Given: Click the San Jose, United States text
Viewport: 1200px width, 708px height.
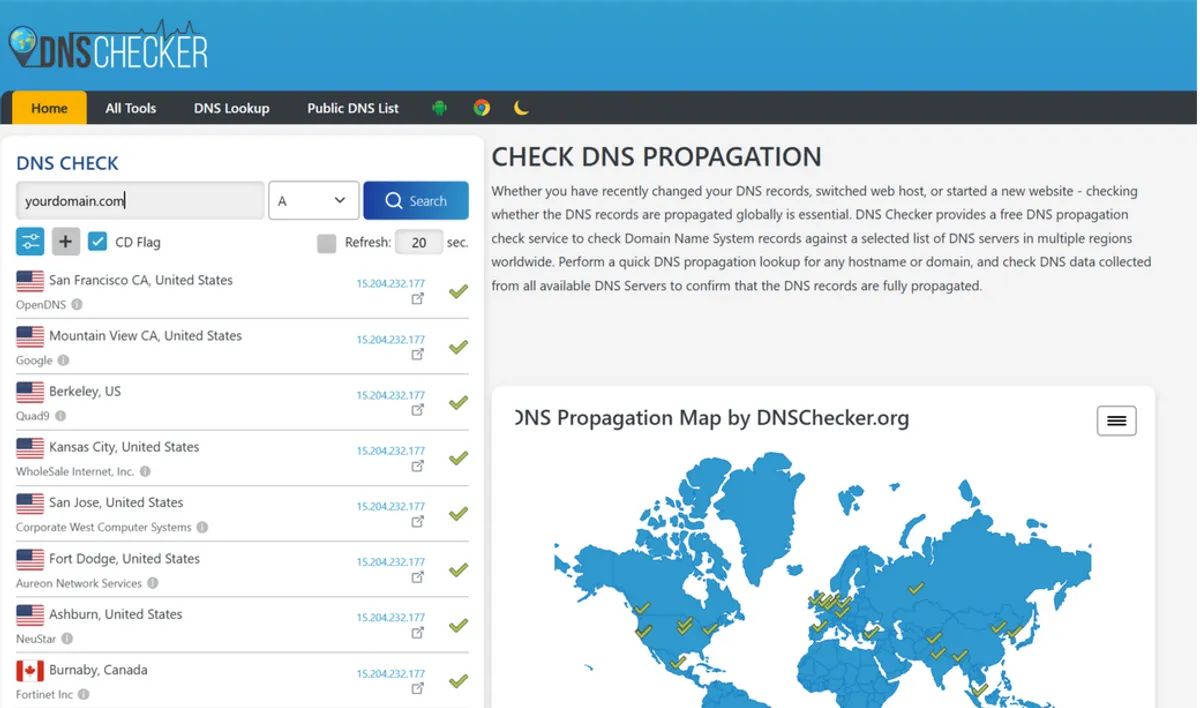Looking at the screenshot, I should [116, 502].
